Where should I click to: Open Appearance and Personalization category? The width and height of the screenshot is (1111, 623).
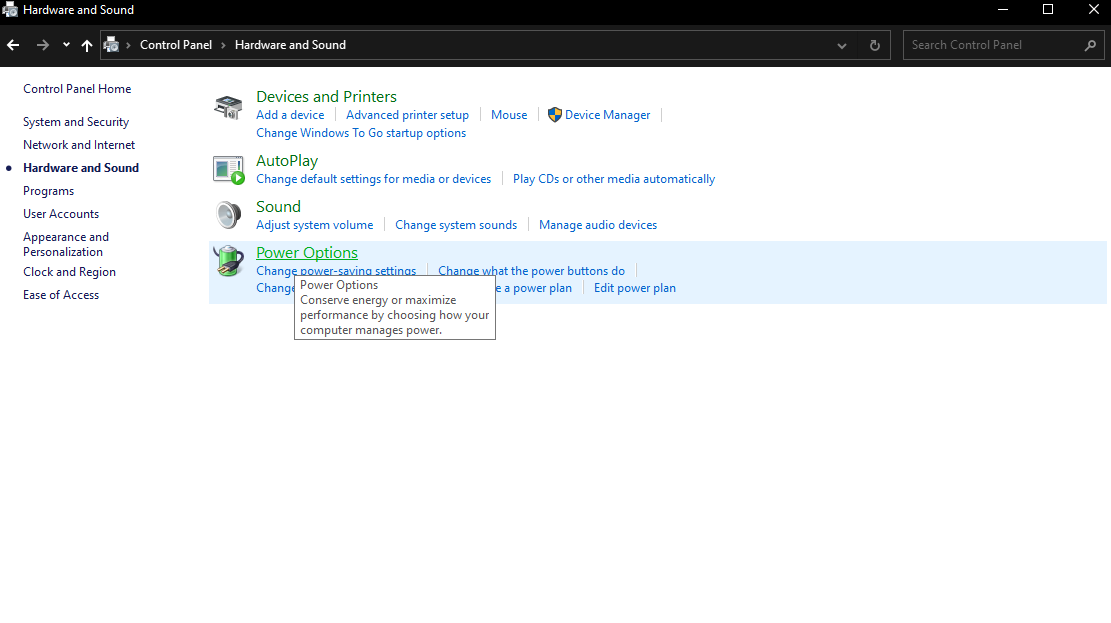66,245
